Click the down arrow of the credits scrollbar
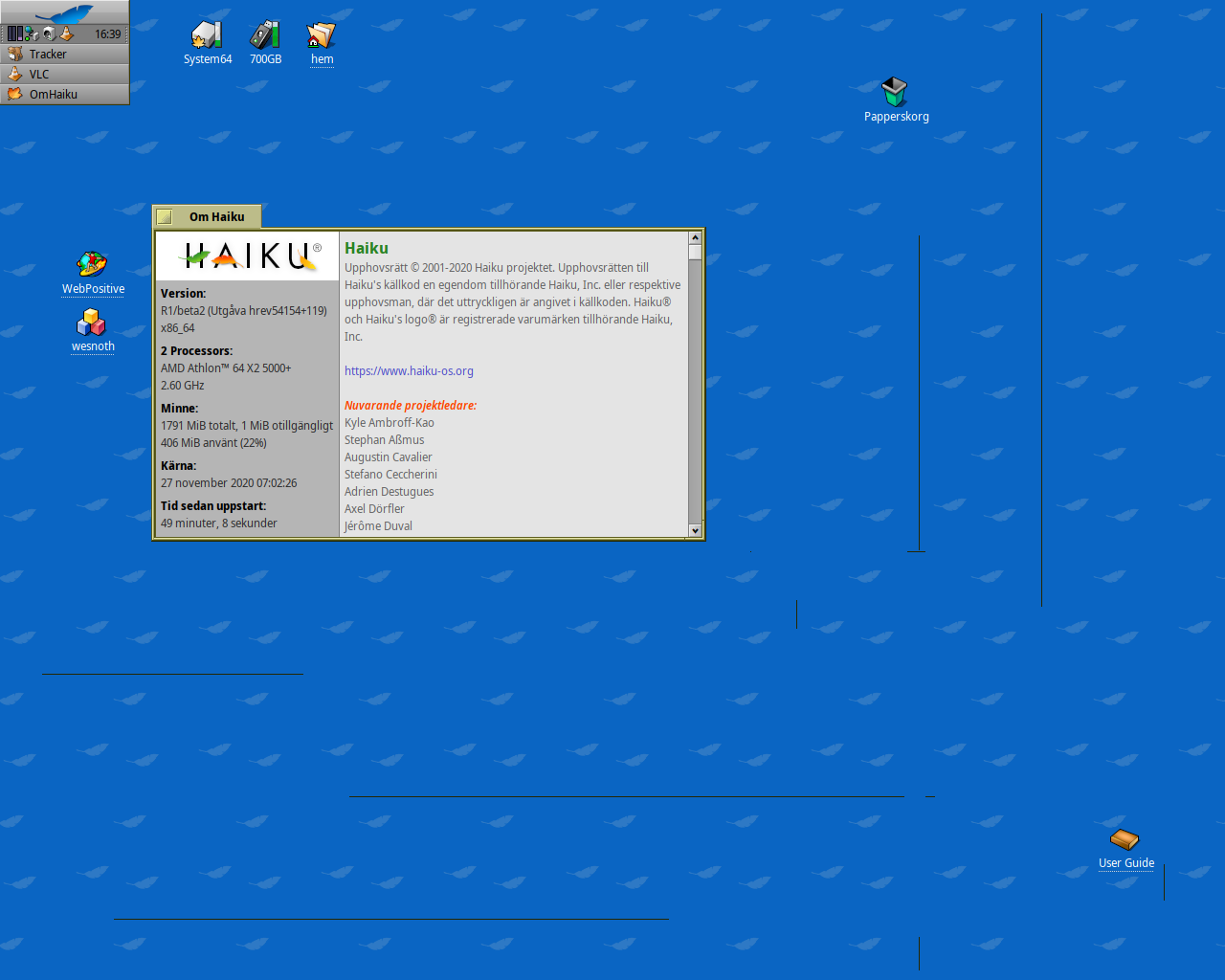Viewport: 1225px width, 980px height. pos(695,530)
